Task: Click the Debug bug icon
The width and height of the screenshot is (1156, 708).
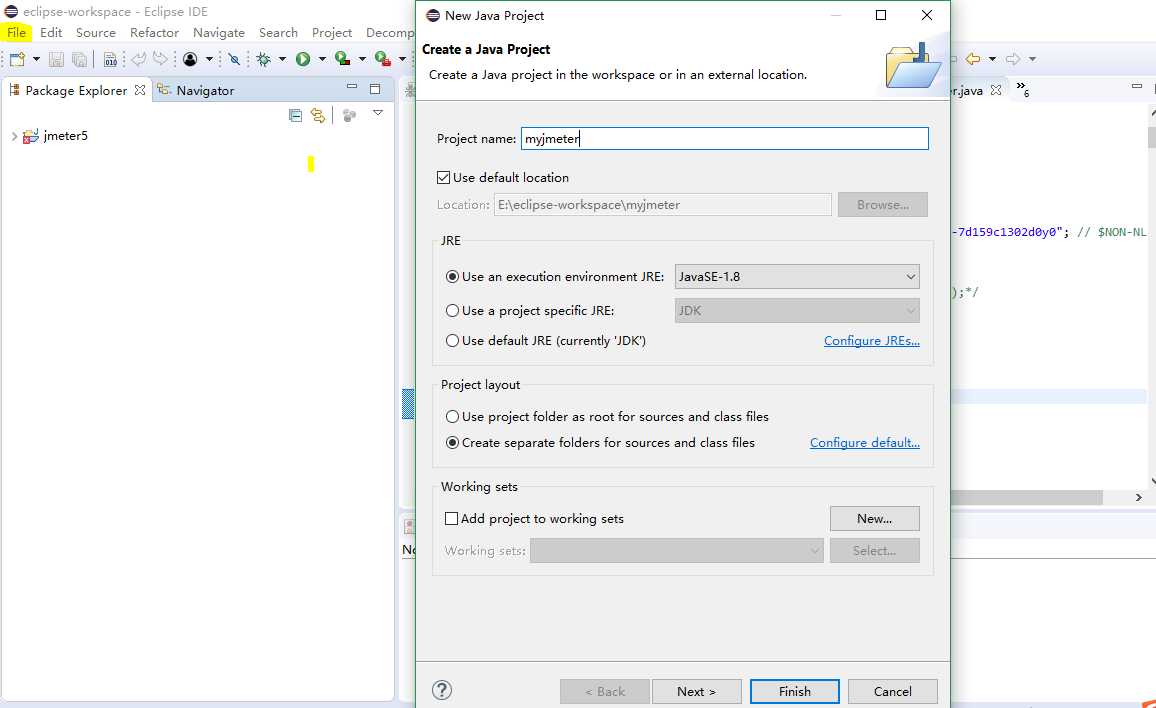Action: click(x=264, y=59)
